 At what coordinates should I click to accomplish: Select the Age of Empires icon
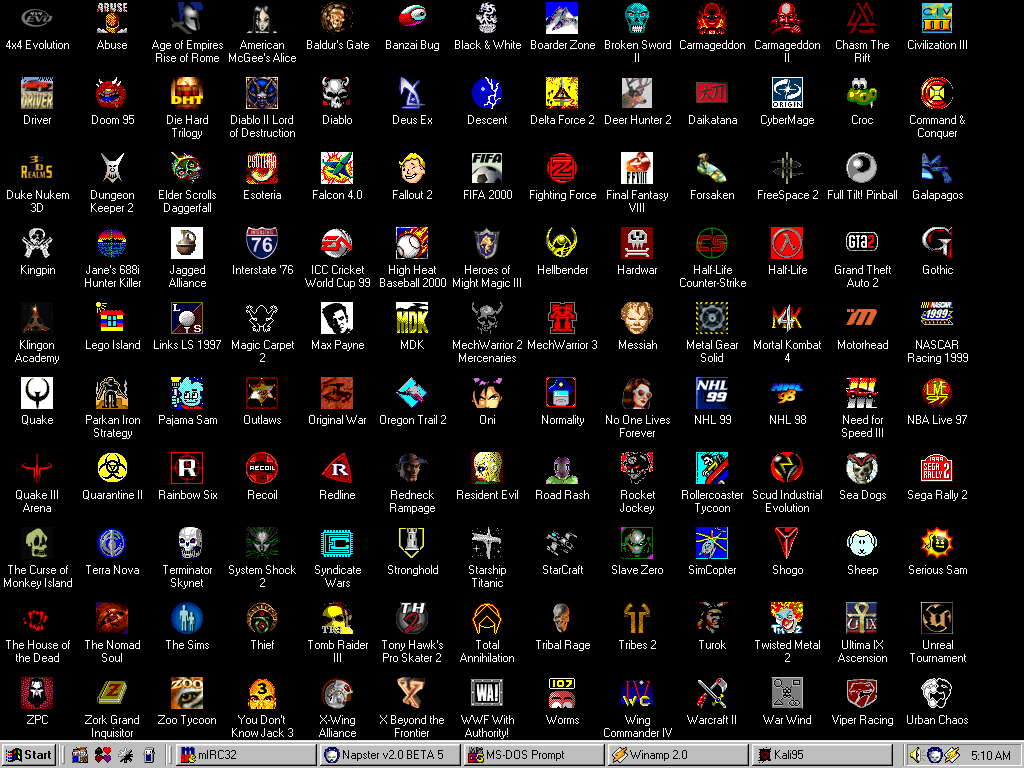(x=187, y=18)
